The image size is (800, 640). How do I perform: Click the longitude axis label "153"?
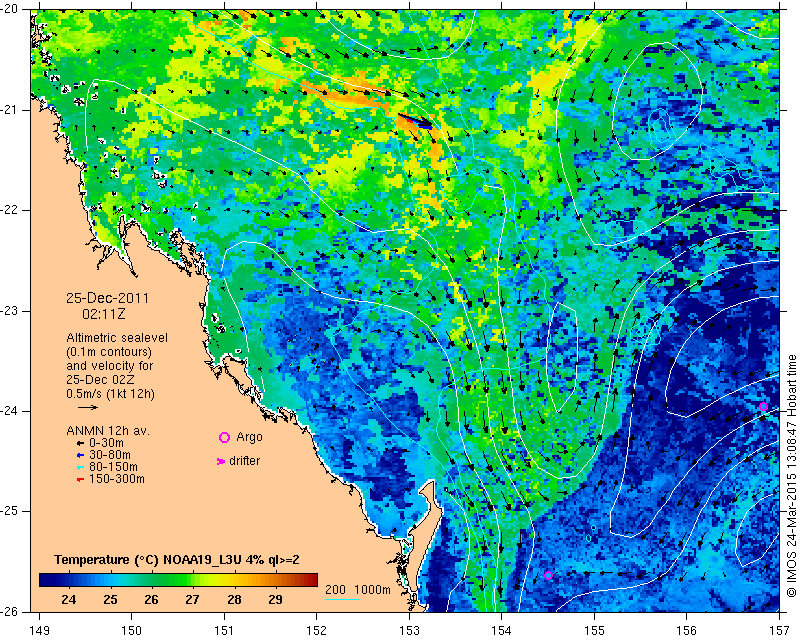pyautogui.click(x=409, y=630)
